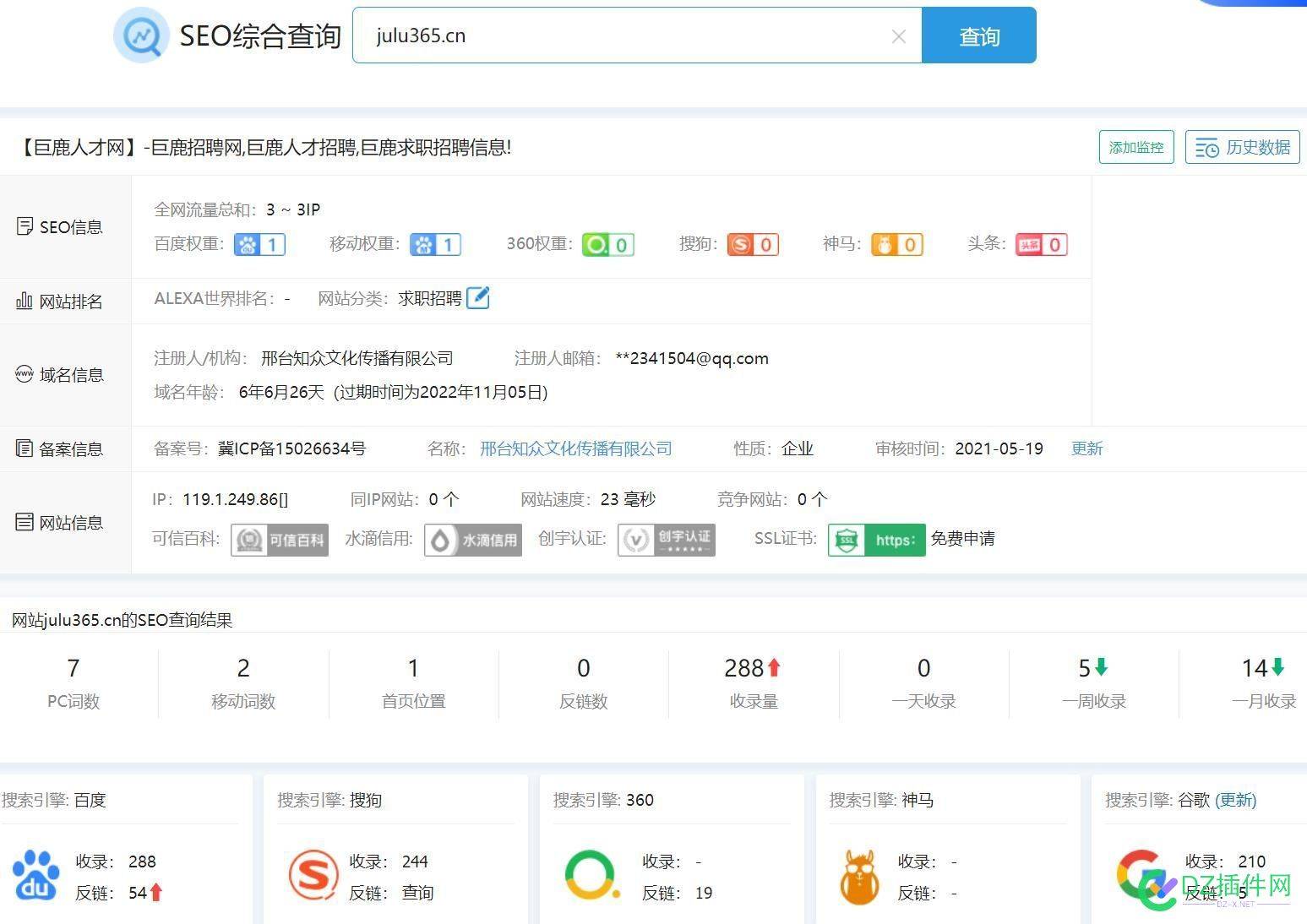Open the 邢台知众文化传播有限公司 company link
The image size is (1307, 924).
pyautogui.click(x=576, y=448)
